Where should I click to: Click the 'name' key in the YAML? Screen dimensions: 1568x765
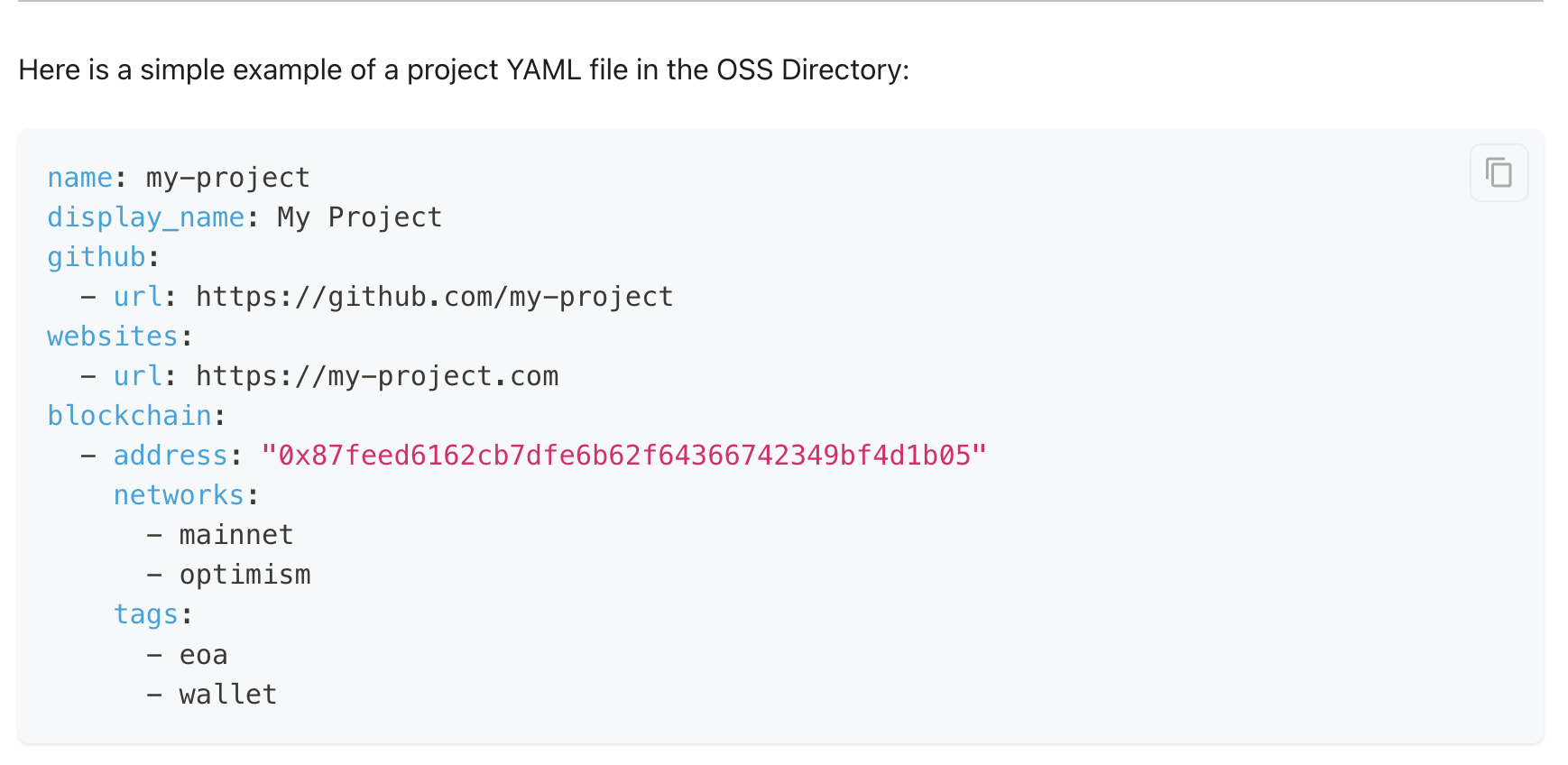[79, 178]
